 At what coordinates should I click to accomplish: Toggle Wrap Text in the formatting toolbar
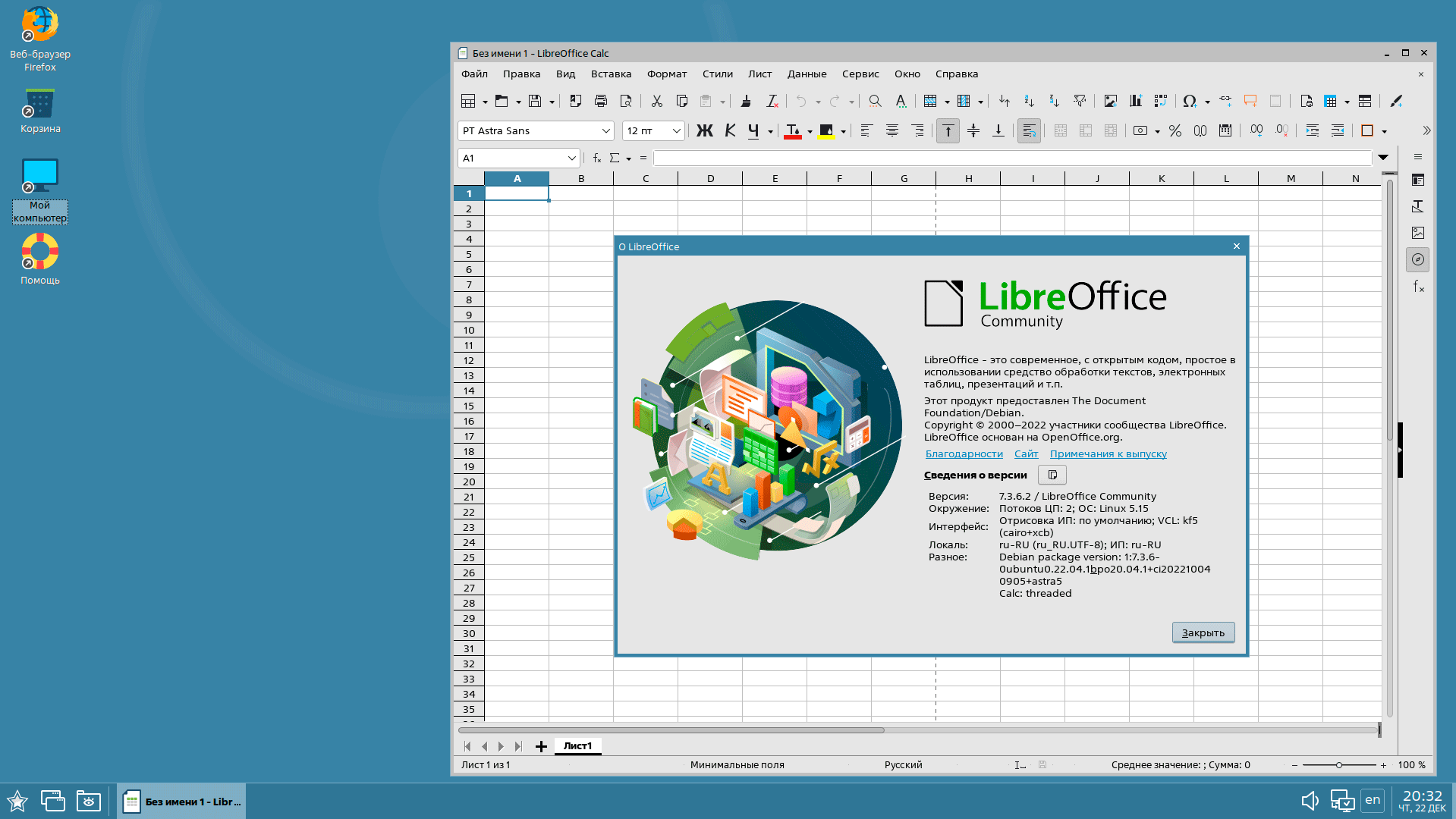coord(1029,130)
